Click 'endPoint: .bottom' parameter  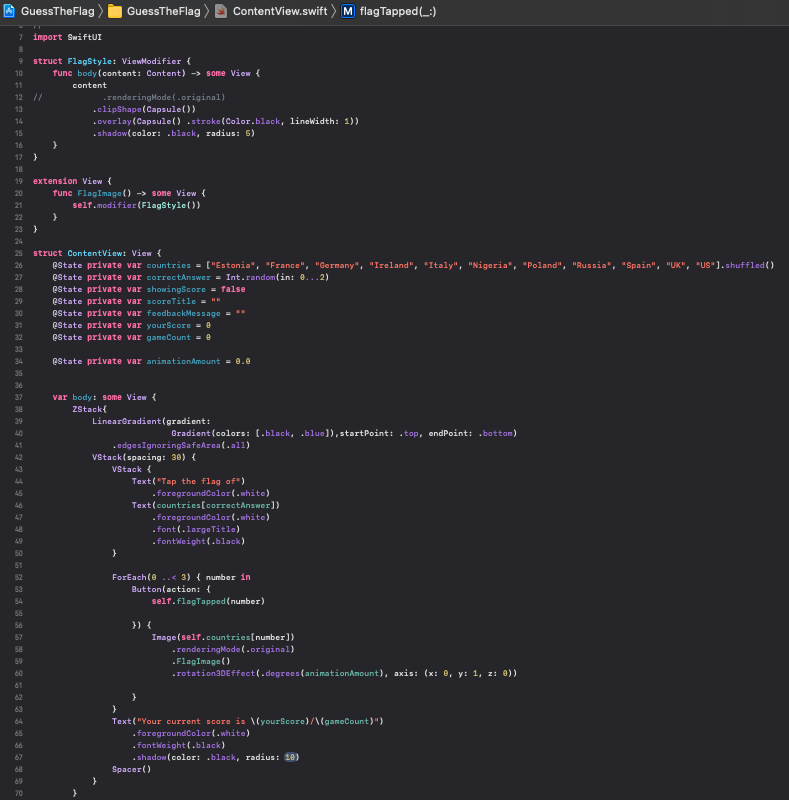470,433
